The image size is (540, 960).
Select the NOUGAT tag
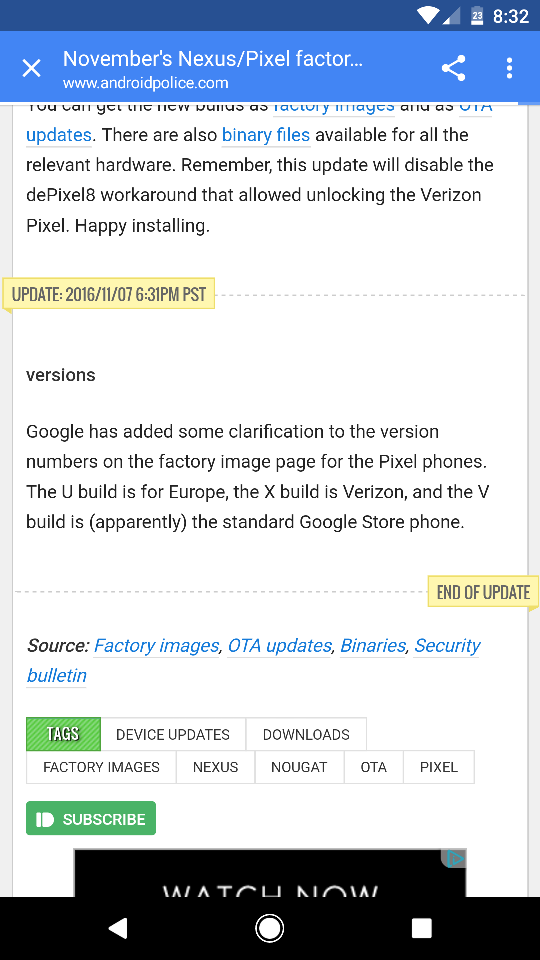(299, 767)
